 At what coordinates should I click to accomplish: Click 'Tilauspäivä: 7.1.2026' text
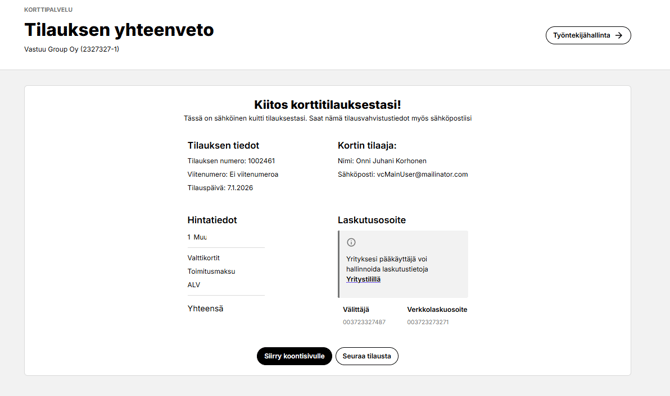pos(220,188)
